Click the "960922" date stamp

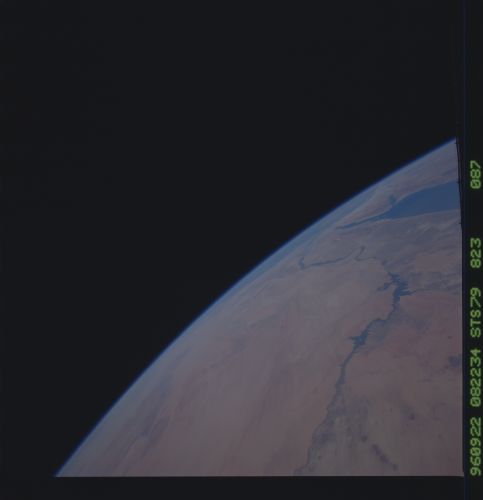(x=476, y=447)
